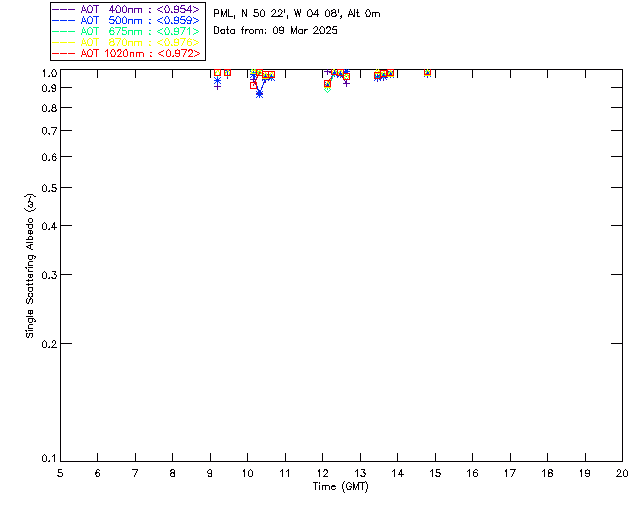Click y-axis tick label 0.9
This screenshot has height=512, width=640.
pos(49,88)
